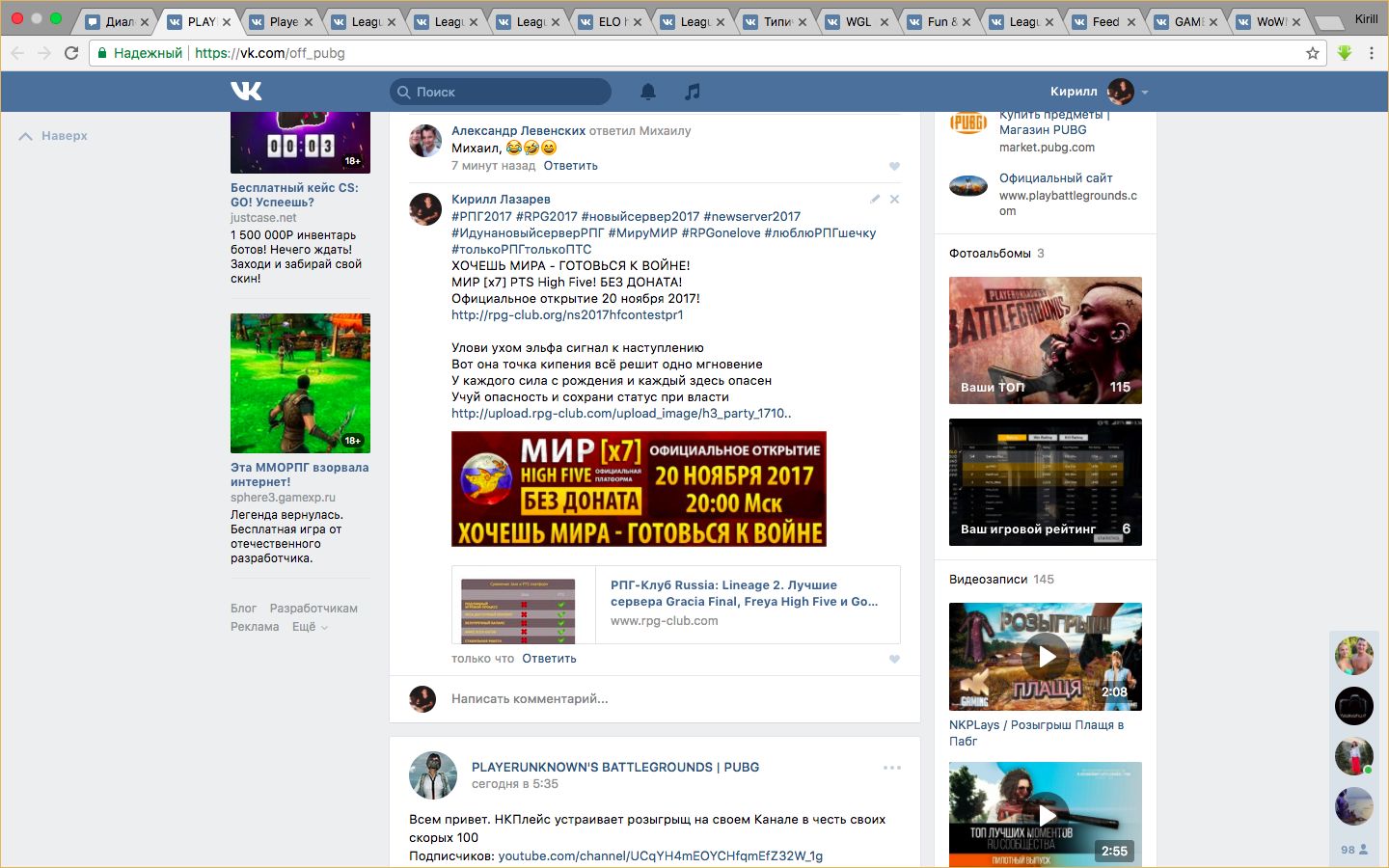This screenshot has width=1389, height=868.
Task: Click the Написать комментарий input field
Action: tap(666, 699)
